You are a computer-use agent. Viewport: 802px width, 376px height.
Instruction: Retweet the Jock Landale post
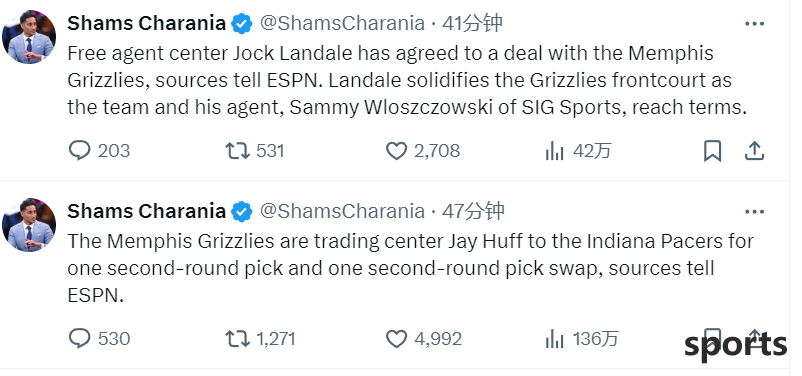tap(237, 151)
